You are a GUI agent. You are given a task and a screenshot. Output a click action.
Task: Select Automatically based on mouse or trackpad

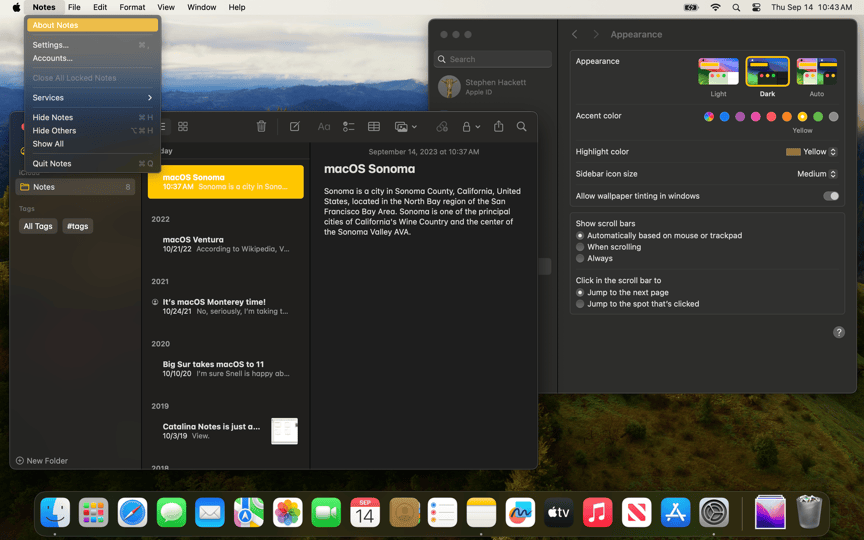pyautogui.click(x=580, y=235)
